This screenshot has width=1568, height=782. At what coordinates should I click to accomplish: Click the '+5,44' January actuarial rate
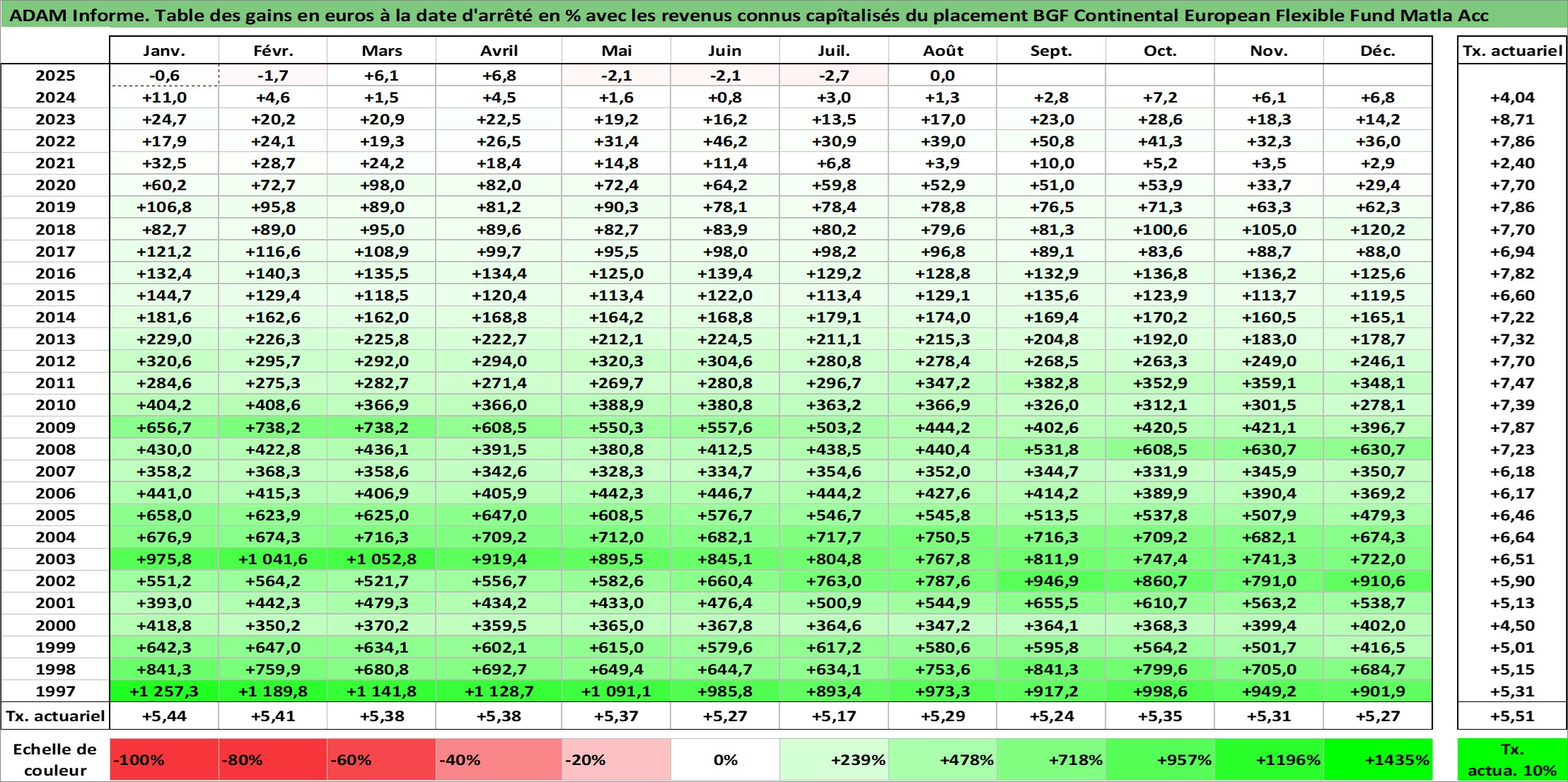164,716
